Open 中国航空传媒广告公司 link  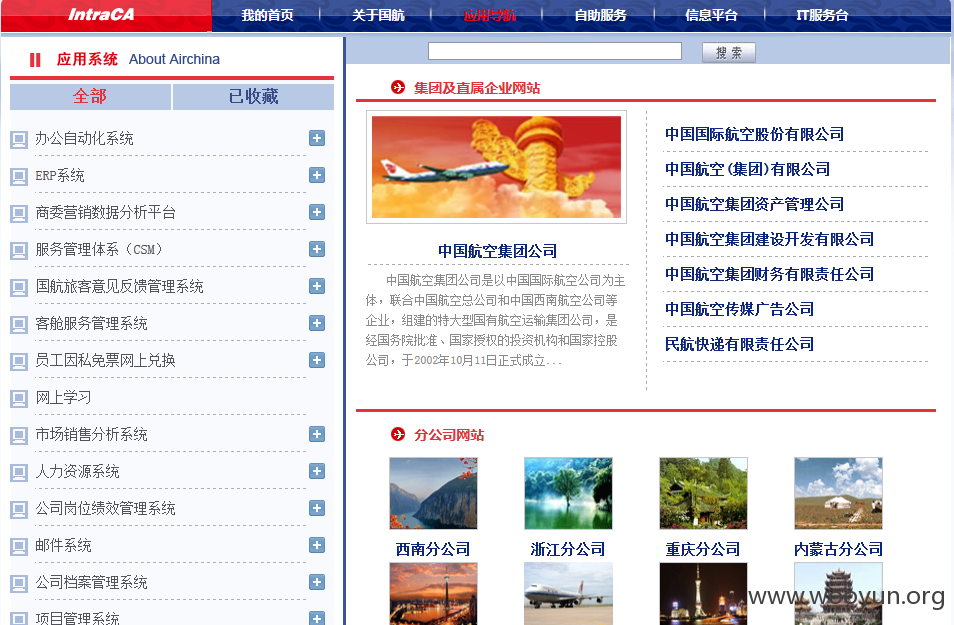click(x=739, y=309)
